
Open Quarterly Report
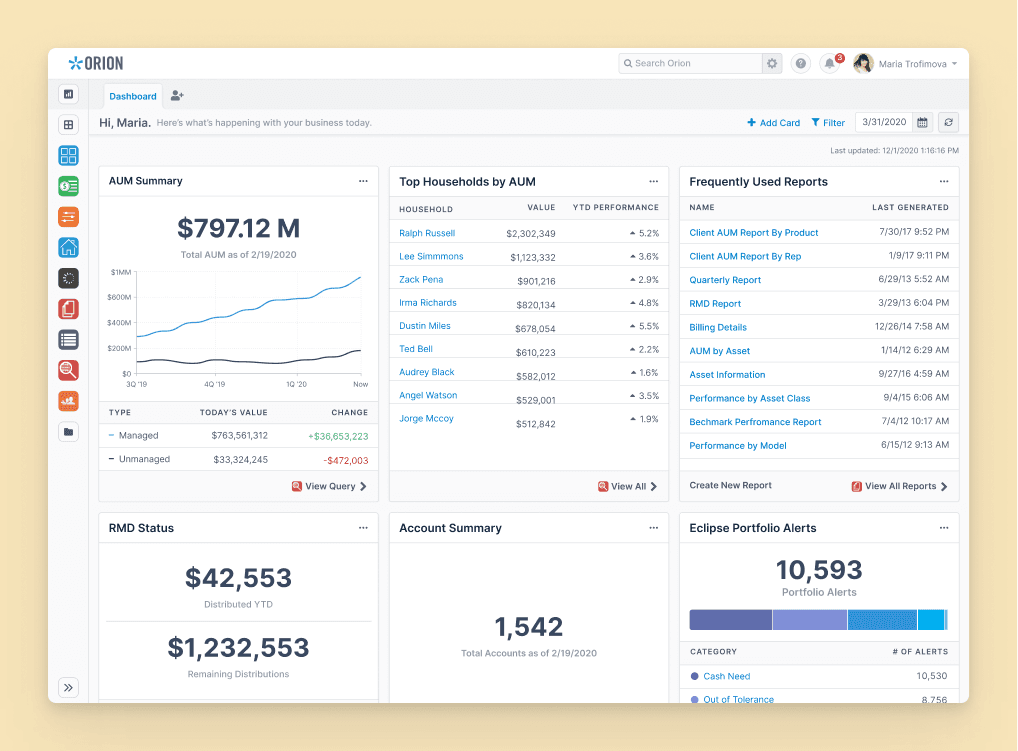pyautogui.click(x=725, y=280)
